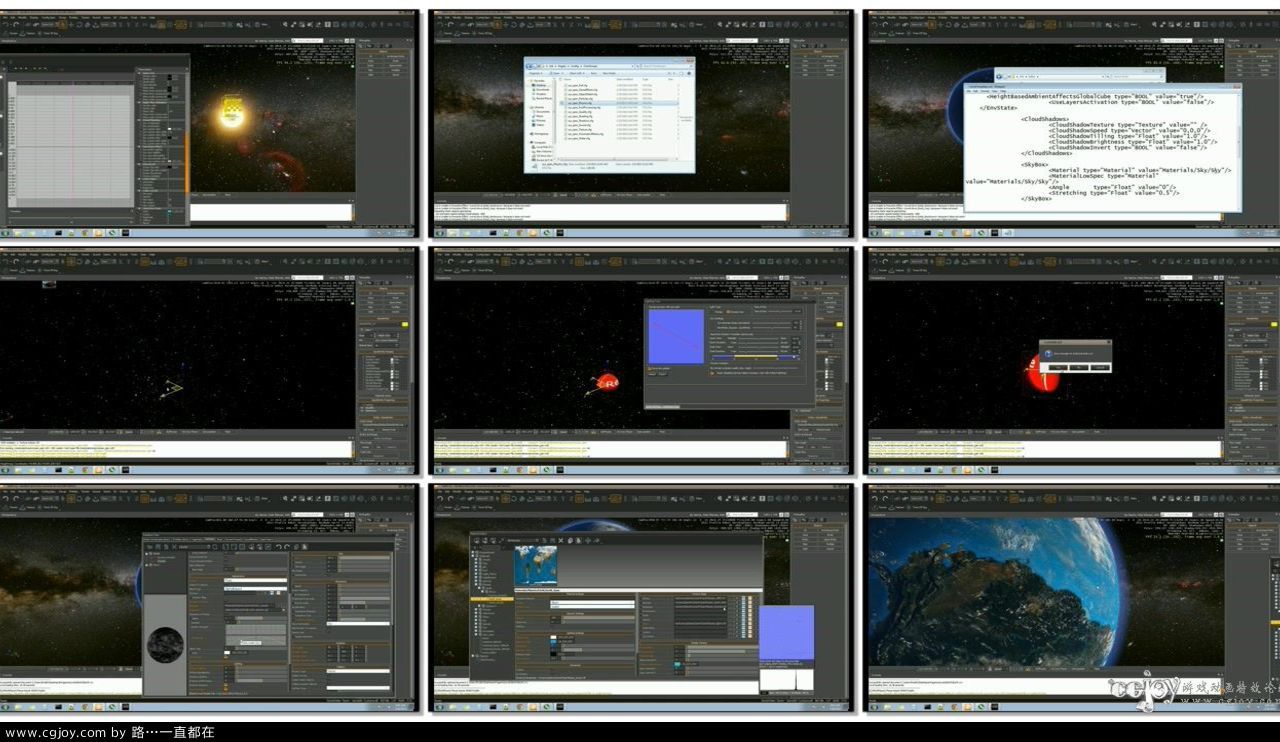Click the </EnvState> closing tag line
Screen dimensions: 1280x742
click(x=999, y=107)
